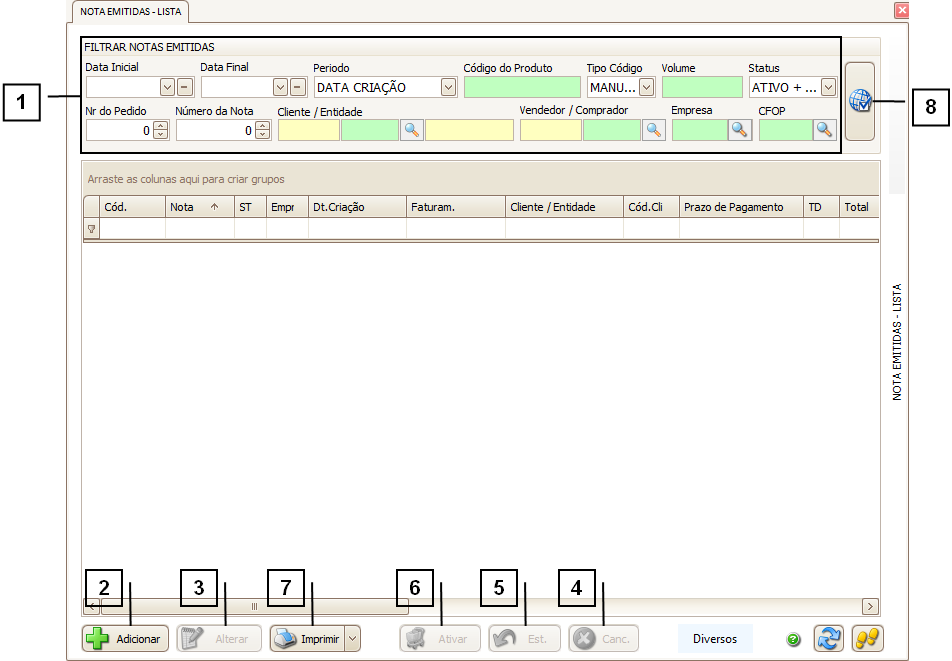
Task: Expand the Periodo DATA CRIAÇÃO combo box
Action: [x=448, y=87]
